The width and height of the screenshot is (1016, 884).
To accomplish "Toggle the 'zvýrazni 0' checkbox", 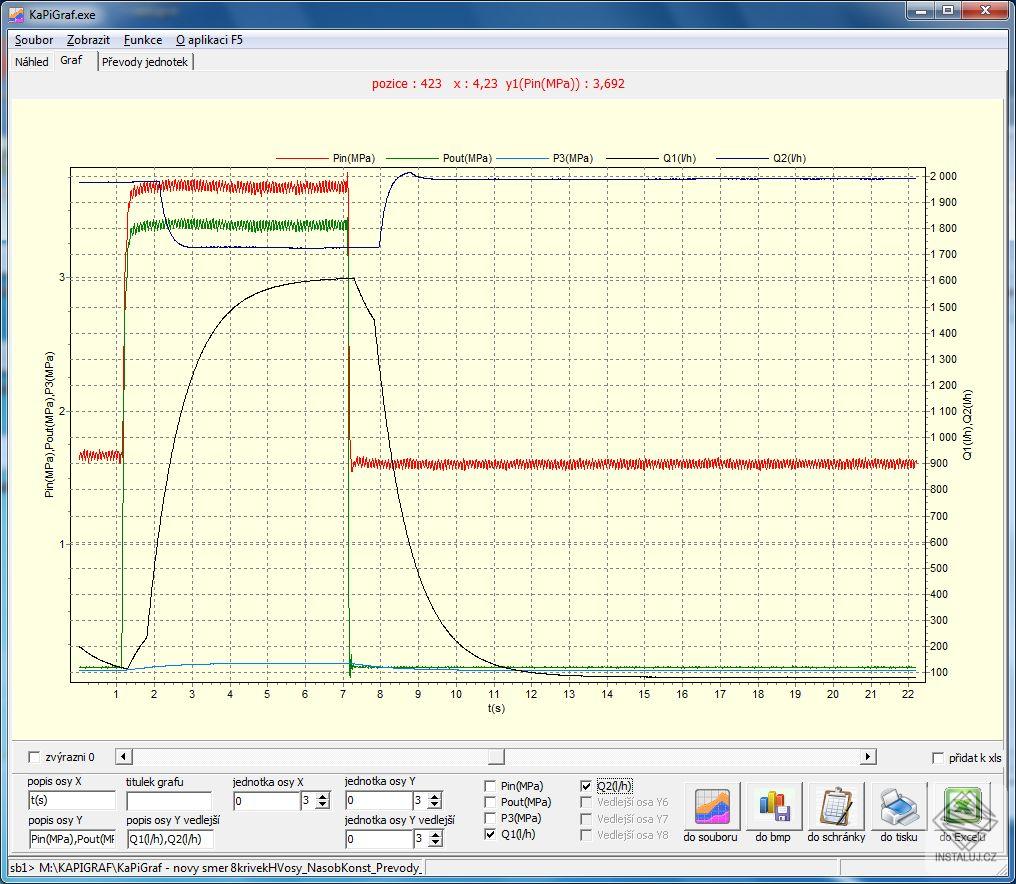I will click(x=35, y=757).
